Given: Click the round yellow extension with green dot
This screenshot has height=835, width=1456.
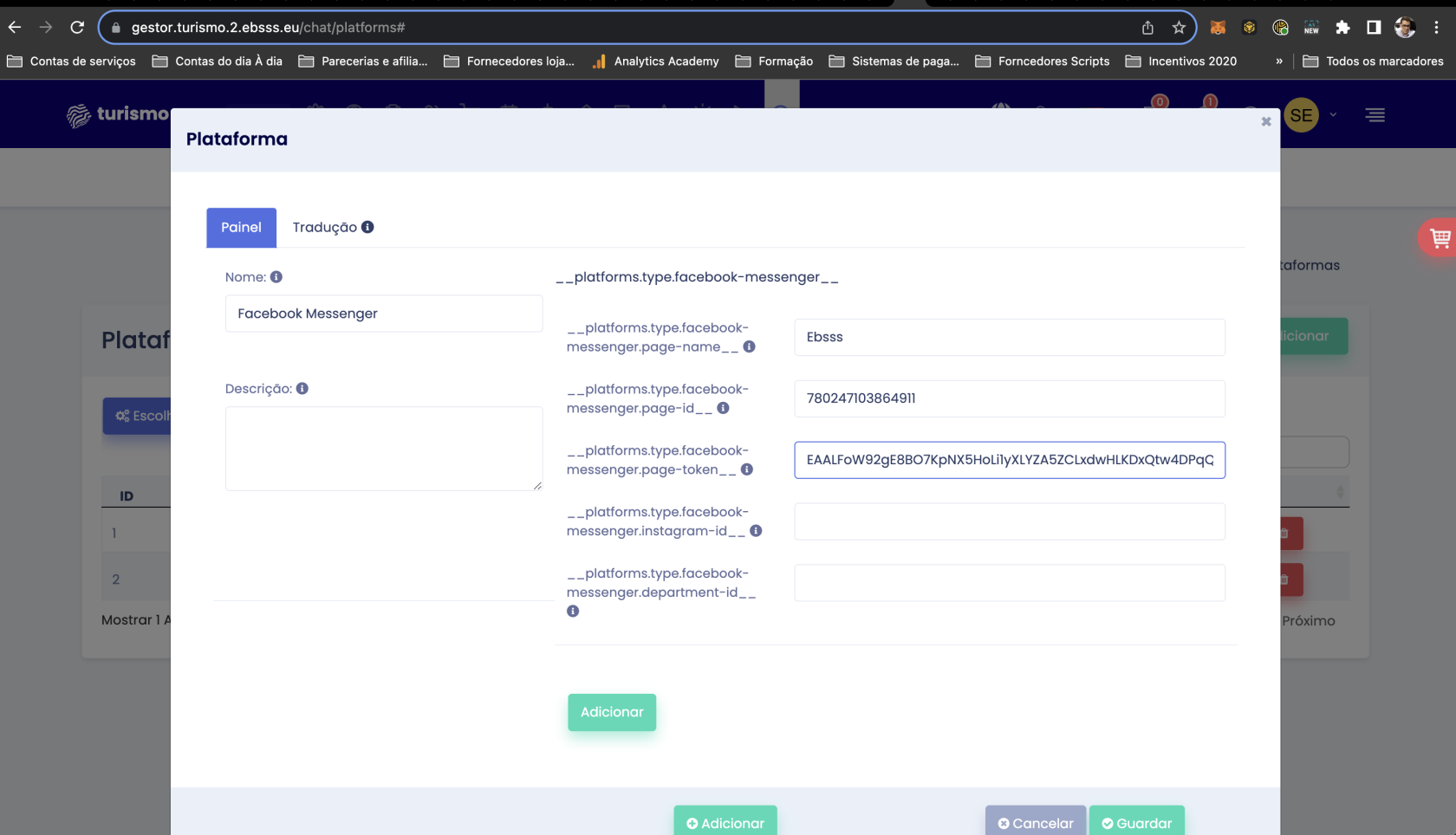Looking at the screenshot, I should pyautogui.click(x=1280, y=28).
